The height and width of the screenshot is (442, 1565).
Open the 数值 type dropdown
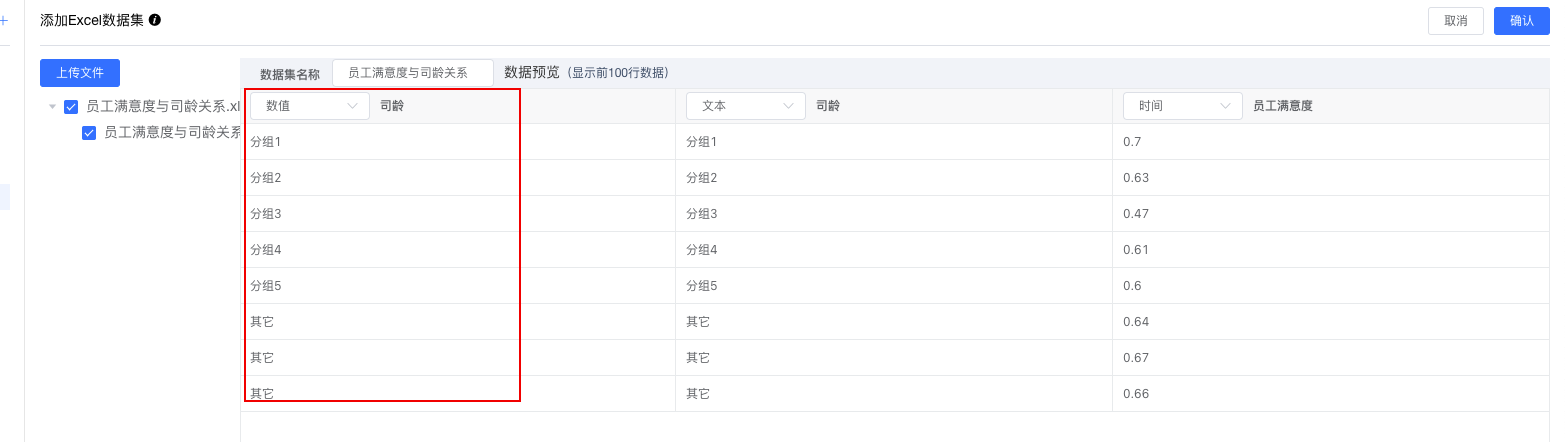tap(310, 106)
